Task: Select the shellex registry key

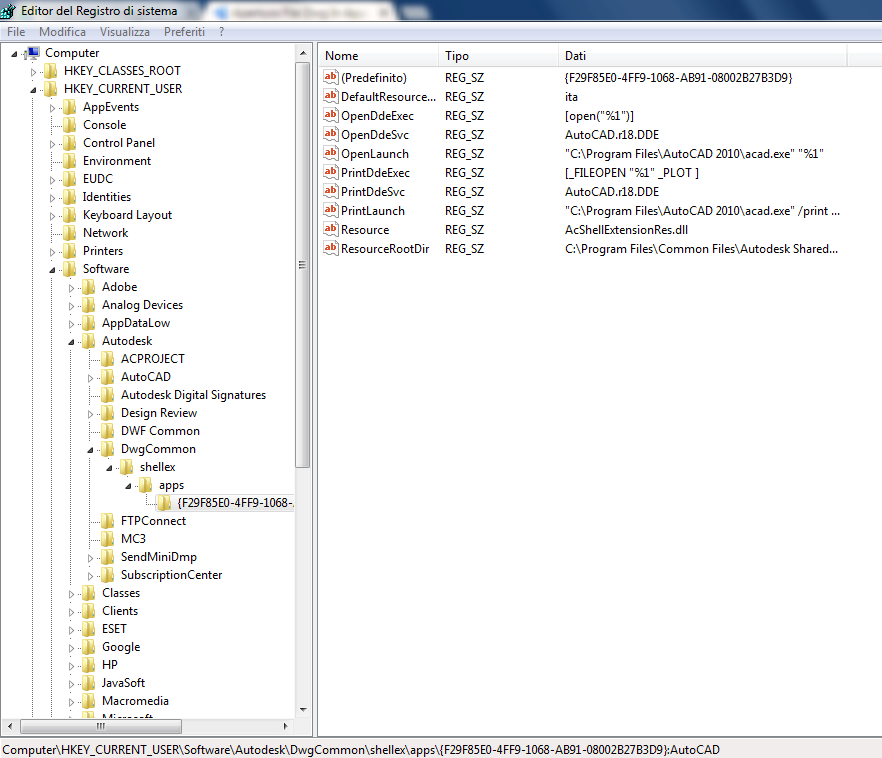Action: 157,467
